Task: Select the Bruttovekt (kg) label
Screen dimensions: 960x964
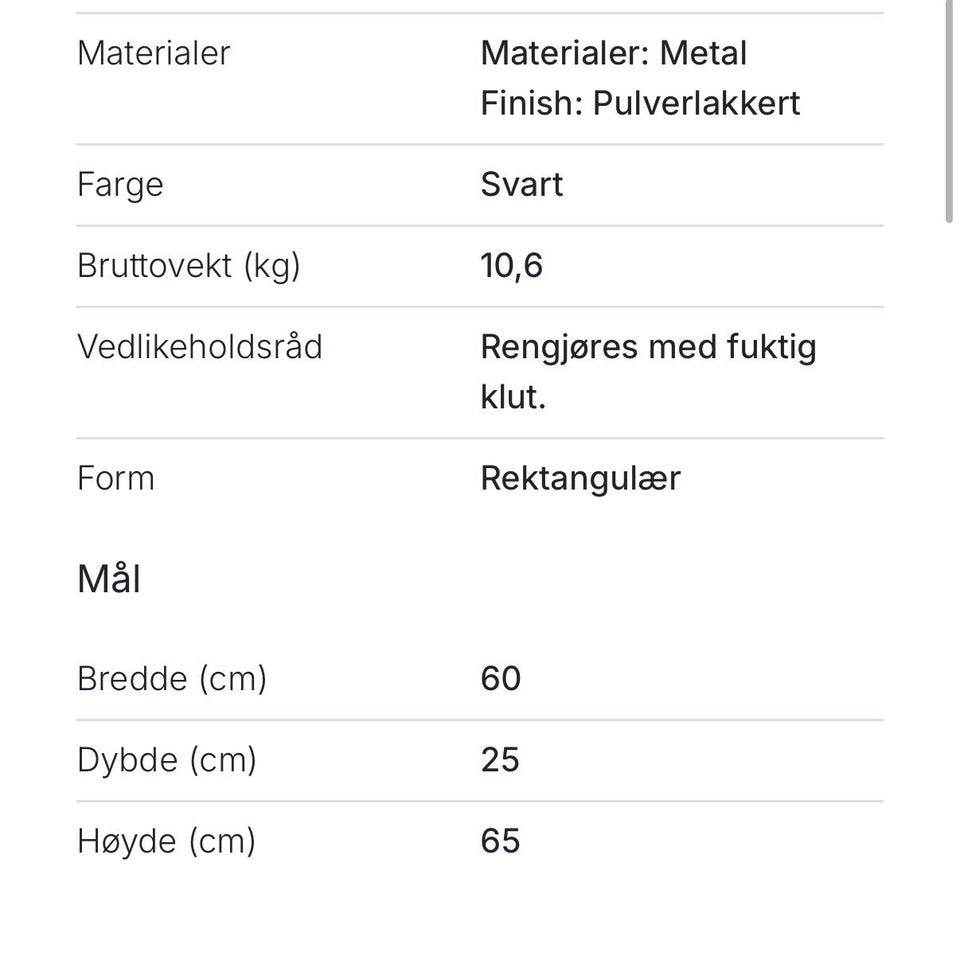Action: (x=189, y=266)
